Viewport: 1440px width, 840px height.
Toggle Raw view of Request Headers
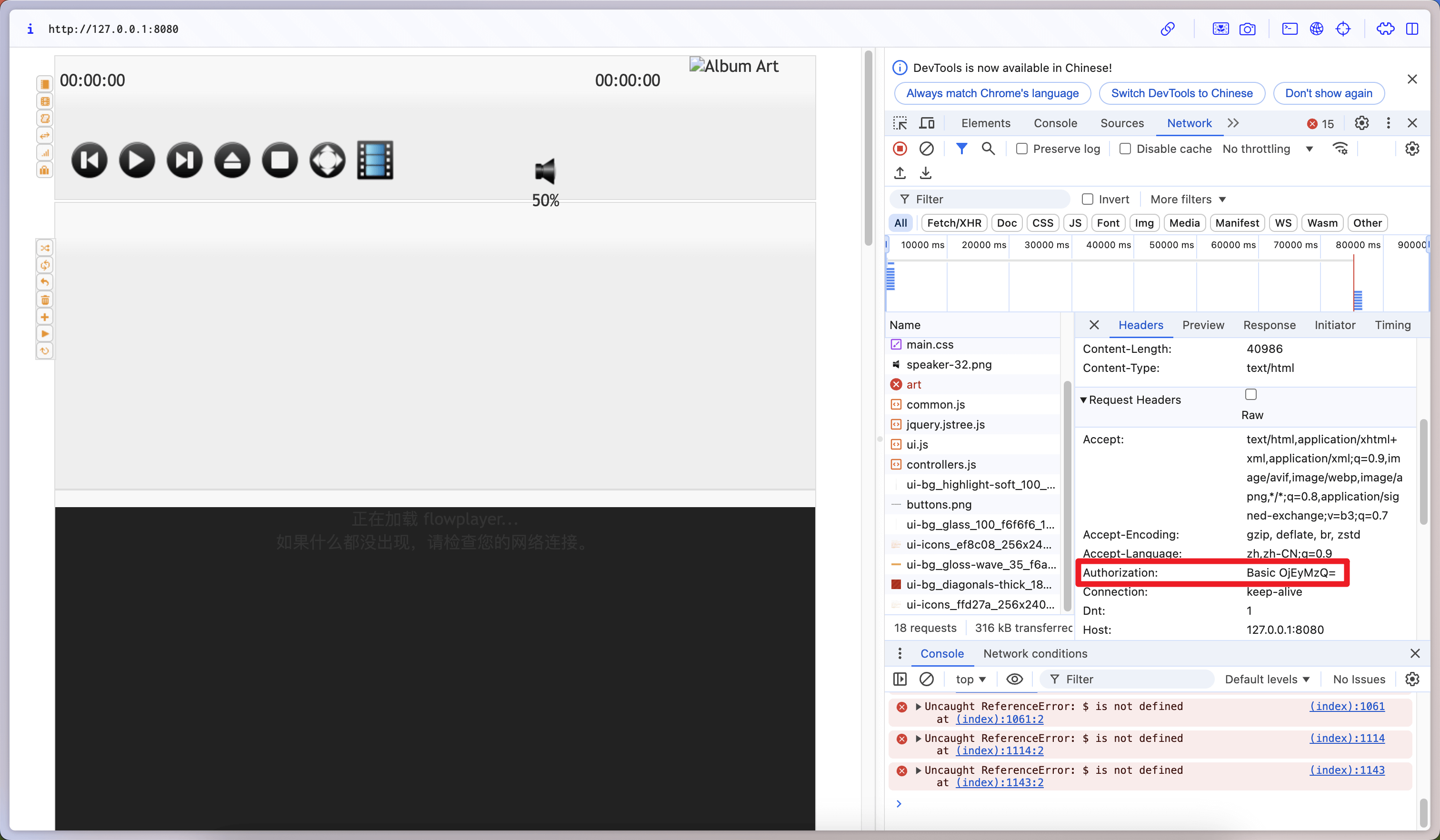1250,394
